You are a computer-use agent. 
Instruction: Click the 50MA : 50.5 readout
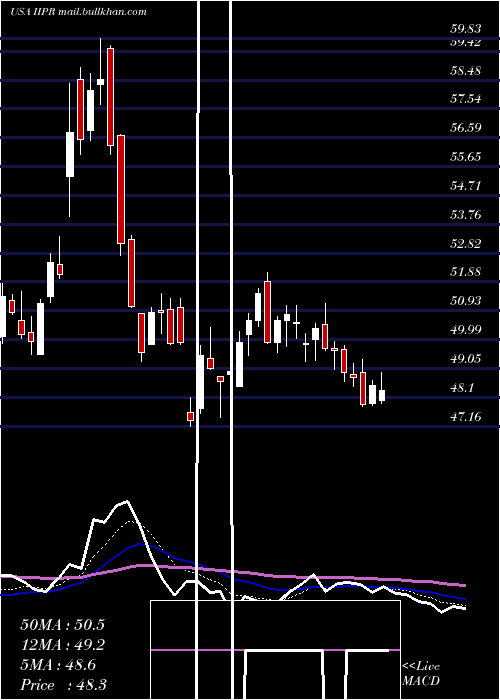click(x=62, y=625)
